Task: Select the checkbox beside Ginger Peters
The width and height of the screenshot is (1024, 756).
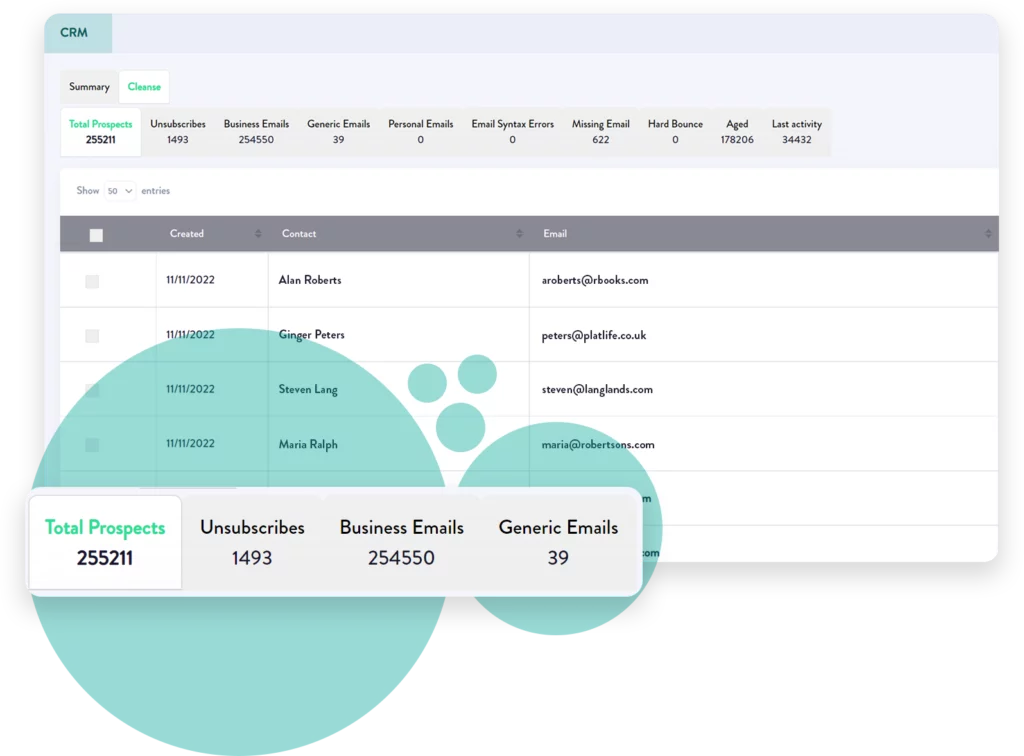Action: 92,336
